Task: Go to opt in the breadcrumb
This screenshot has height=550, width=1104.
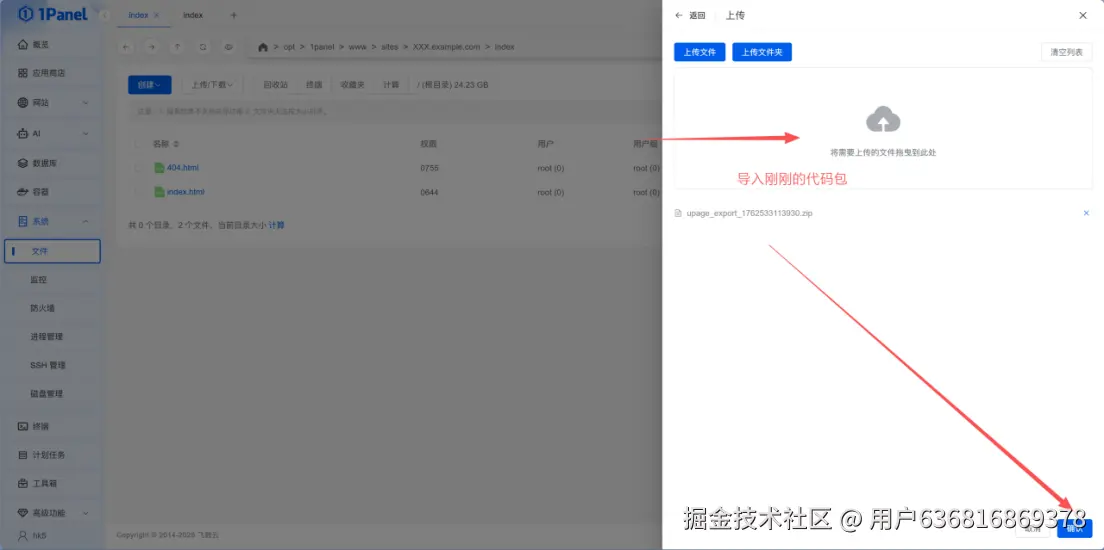Action: pyautogui.click(x=289, y=47)
